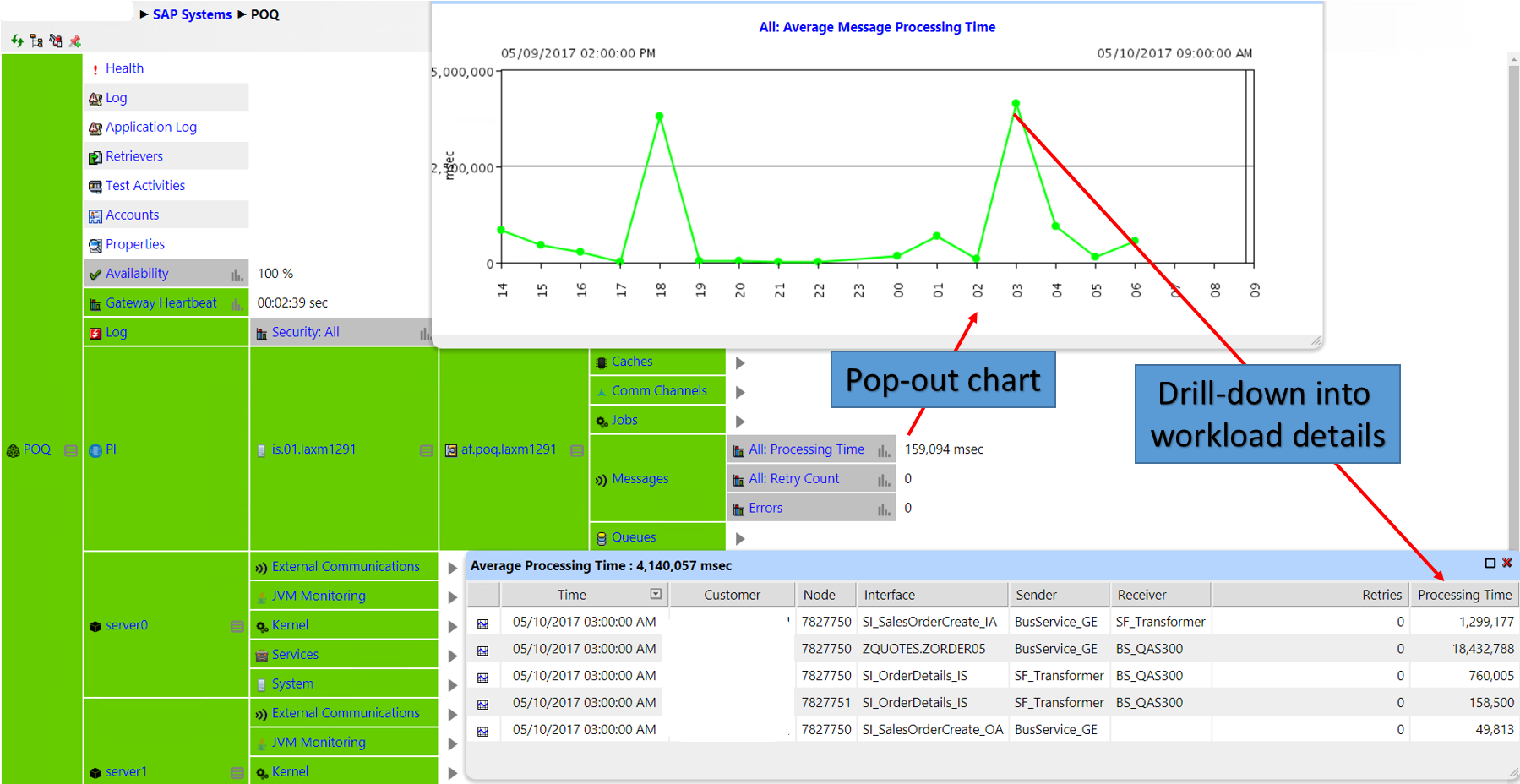Expand the Queues section arrow
1520x784 pixels.
[739, 538]
